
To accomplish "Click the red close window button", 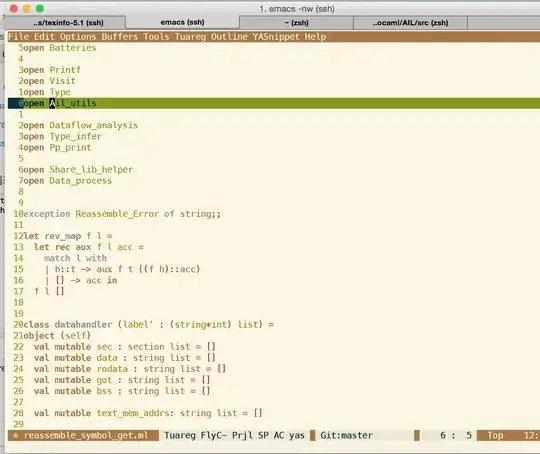I will tap(14, 8).
